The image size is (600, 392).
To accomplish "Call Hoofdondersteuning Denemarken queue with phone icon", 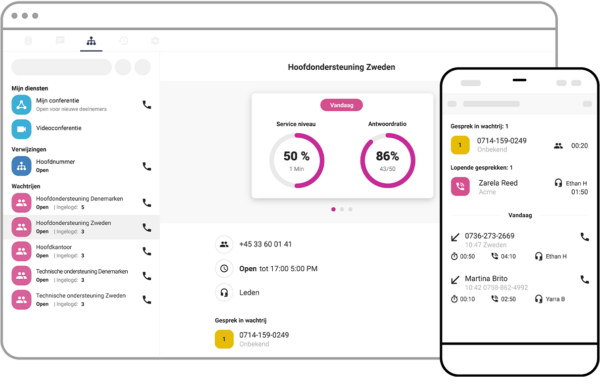I will [x=147, y=203].
